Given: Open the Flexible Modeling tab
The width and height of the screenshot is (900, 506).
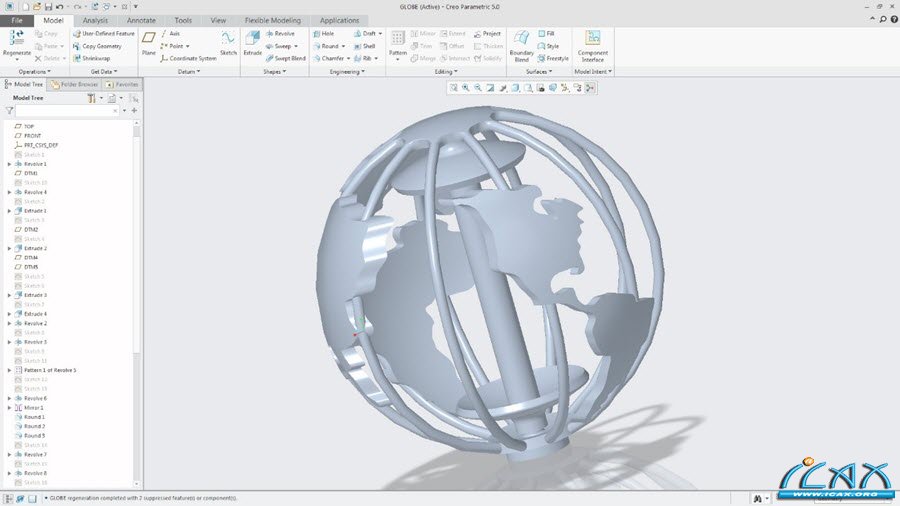Looking at the screenshot, I should tap(272, 20).
